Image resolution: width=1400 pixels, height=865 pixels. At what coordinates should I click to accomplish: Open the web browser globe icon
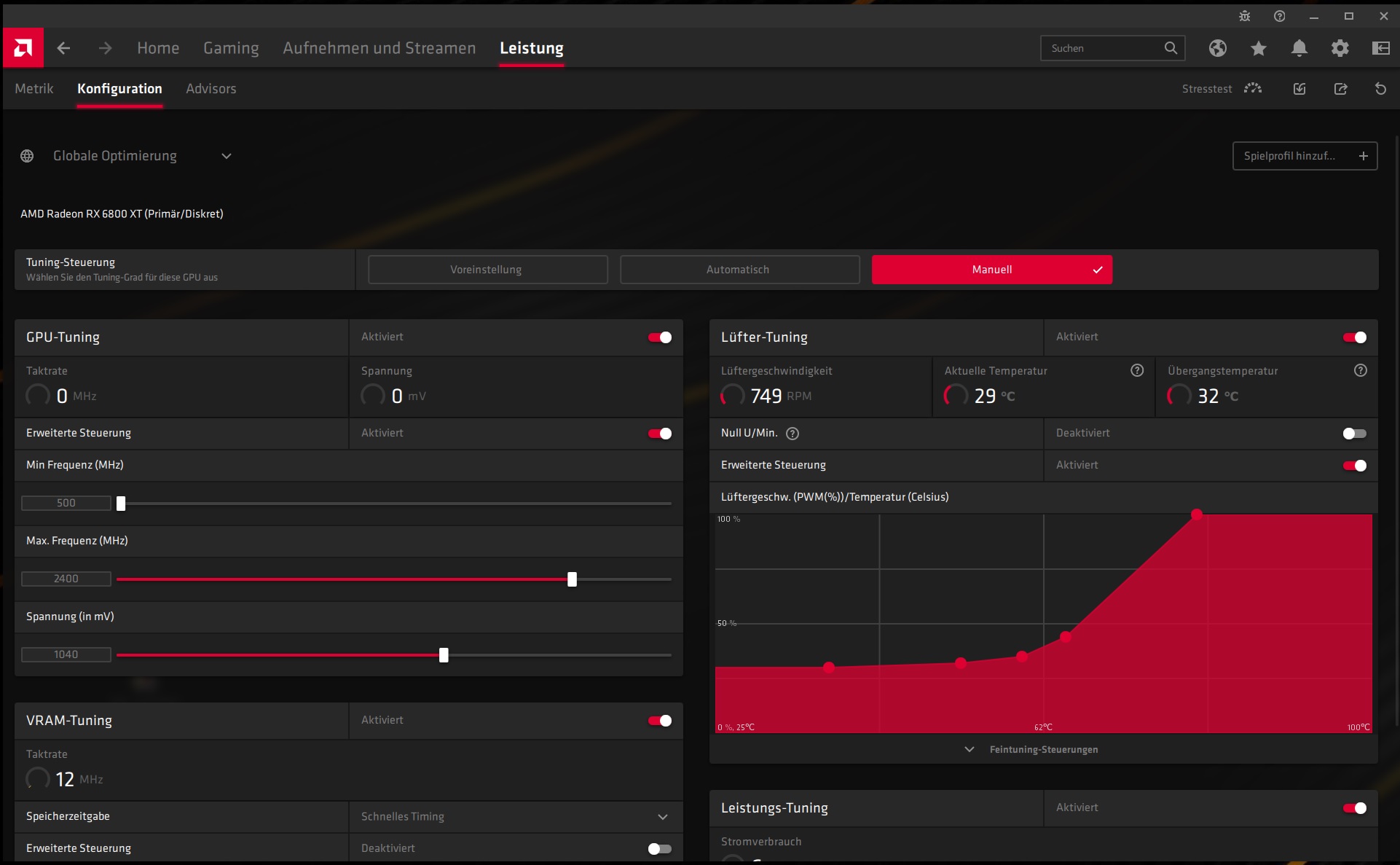click(1217, 48)
